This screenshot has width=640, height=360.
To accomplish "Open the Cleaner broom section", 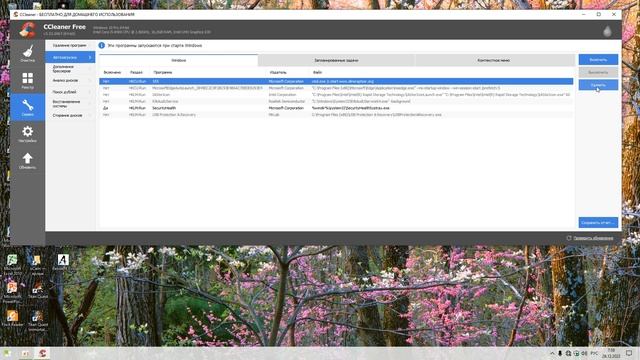I will point(27,53).
